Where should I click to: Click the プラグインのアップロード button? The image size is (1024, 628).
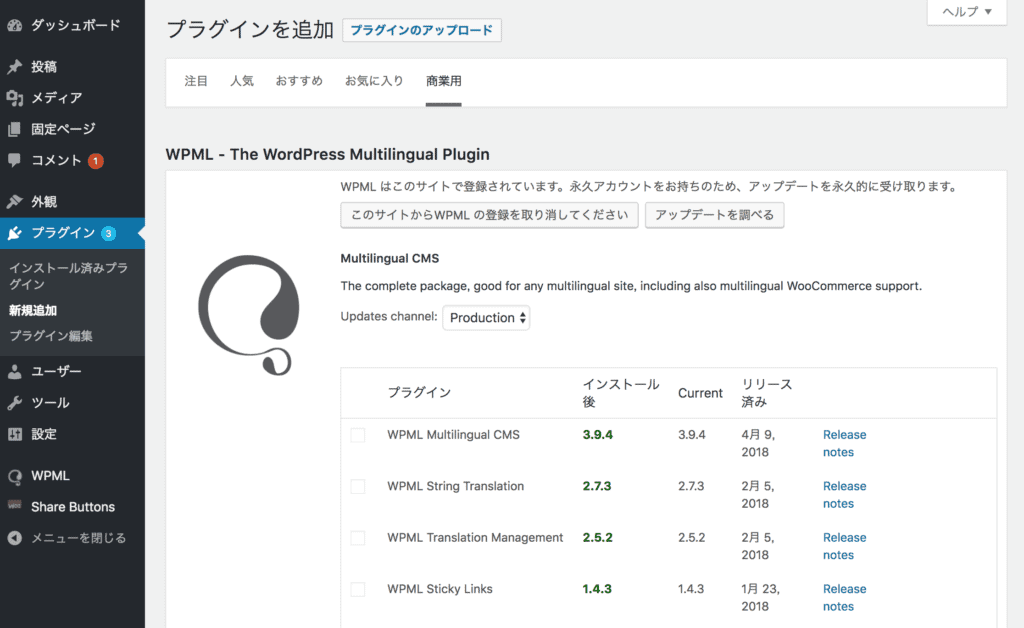422,30
